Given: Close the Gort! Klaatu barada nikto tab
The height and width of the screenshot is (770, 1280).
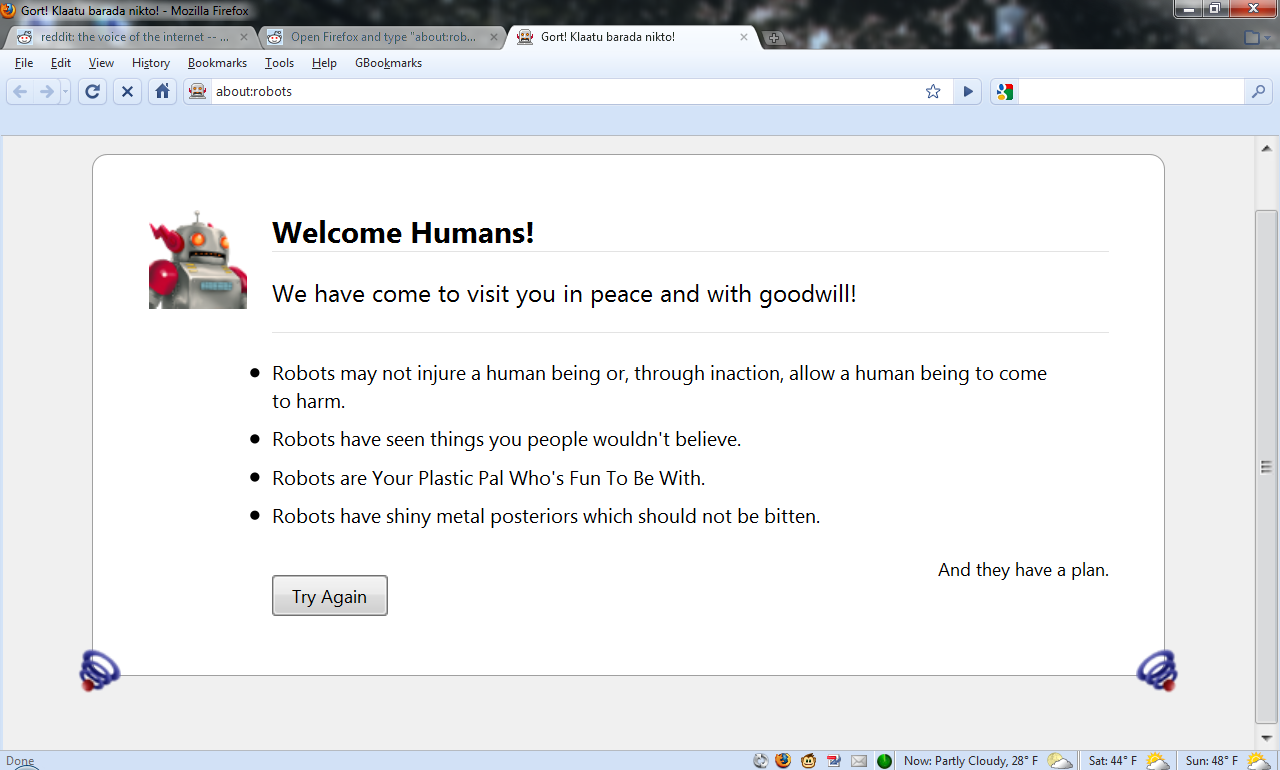Looking at the screenshot, I should pos(744,37).
